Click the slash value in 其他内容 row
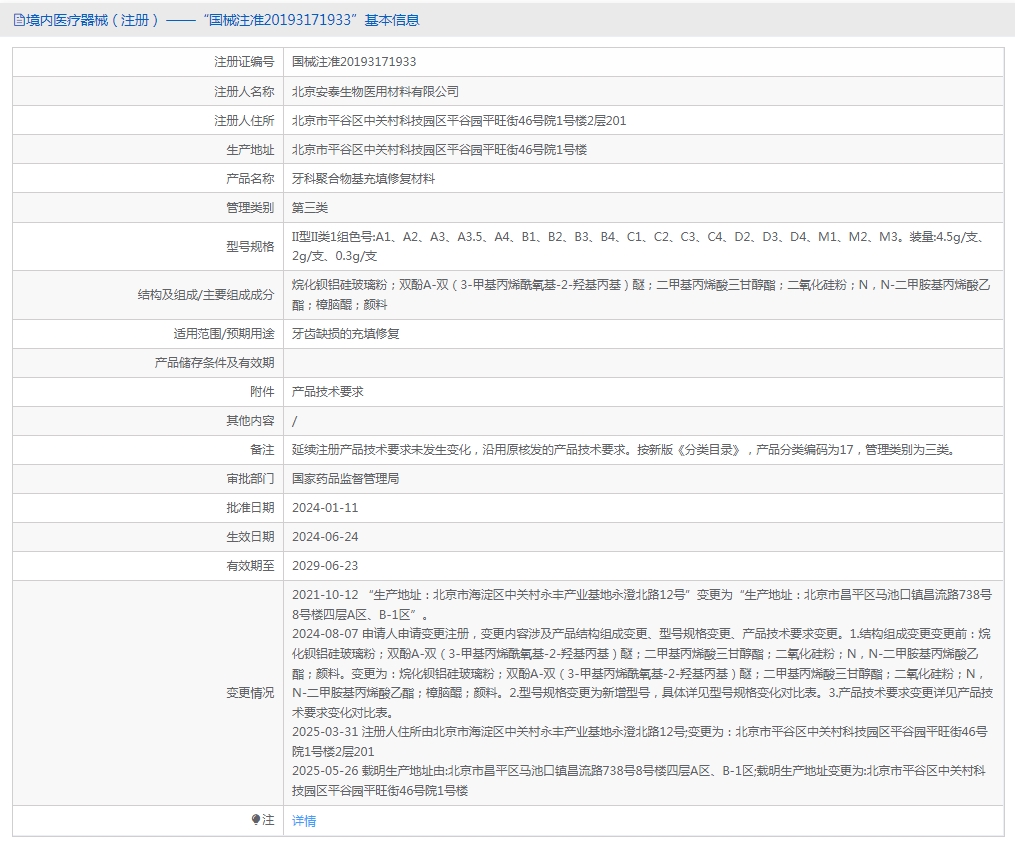The height and width of the screenshot is (842, 1015). click(295, 421)
